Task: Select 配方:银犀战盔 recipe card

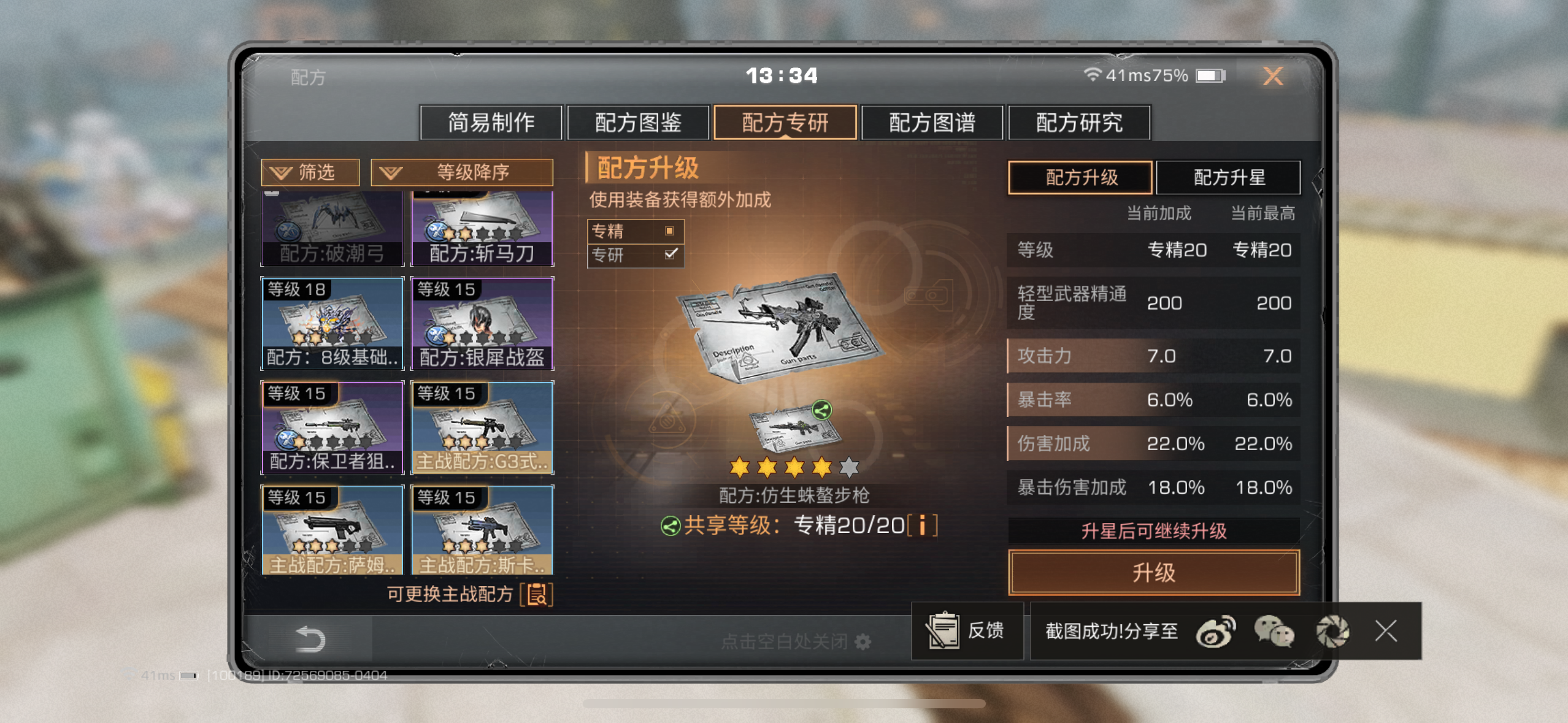Action: [x=482, y=324]
